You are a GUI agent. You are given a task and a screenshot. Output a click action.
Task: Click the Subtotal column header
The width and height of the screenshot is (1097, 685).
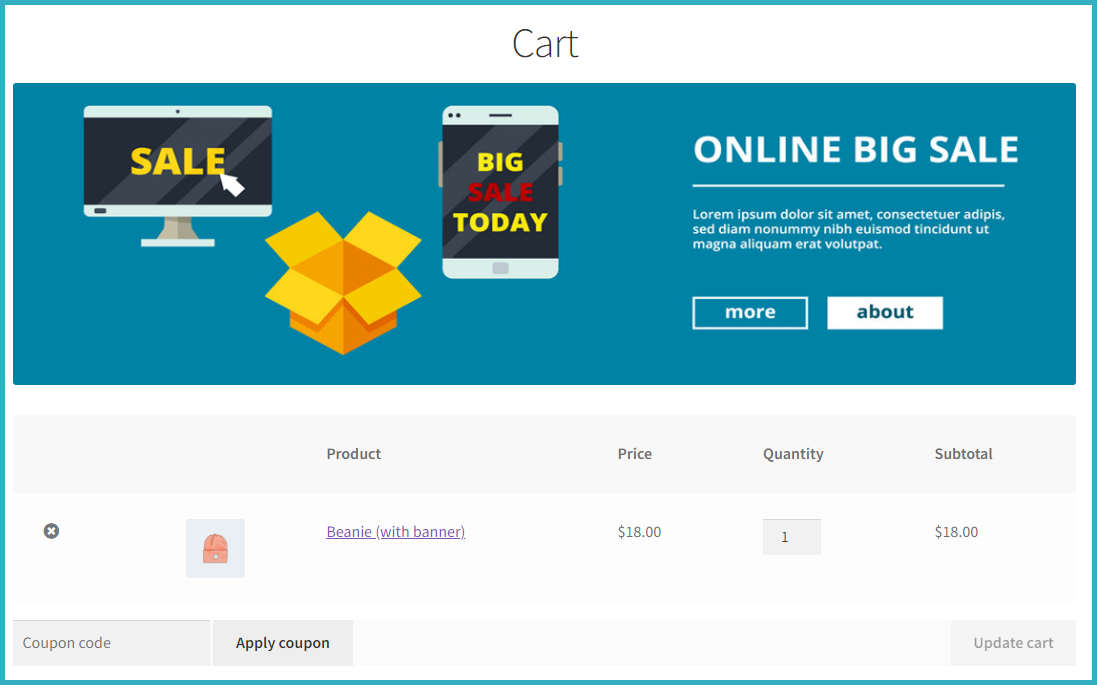pos(963,453)
